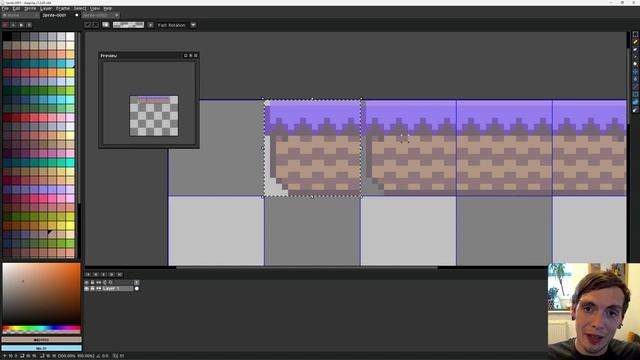Open the Frame menu
640x360 pixels.
coord(62,8)
